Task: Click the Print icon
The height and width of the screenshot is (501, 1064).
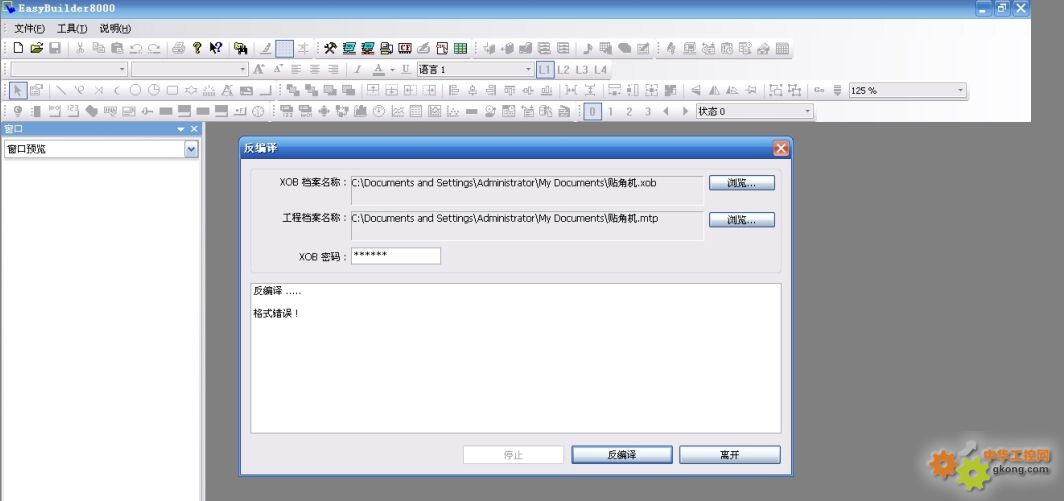Action: (x=178, y=48)
